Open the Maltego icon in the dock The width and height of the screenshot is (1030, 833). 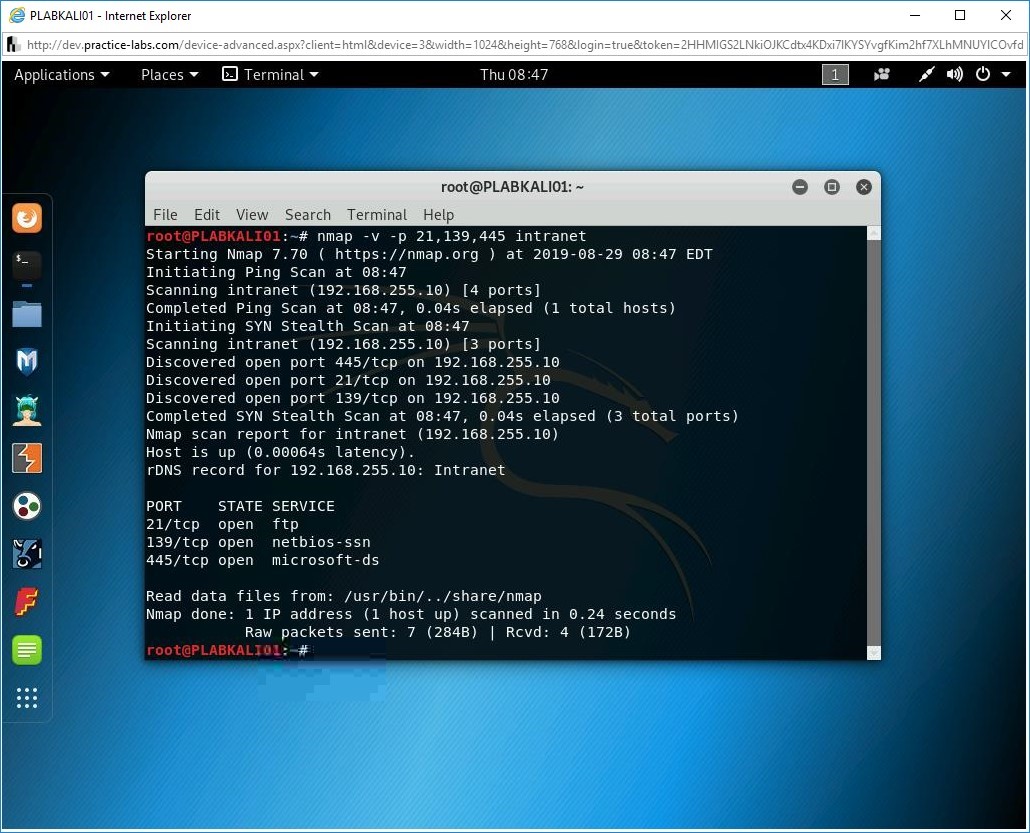27,506
